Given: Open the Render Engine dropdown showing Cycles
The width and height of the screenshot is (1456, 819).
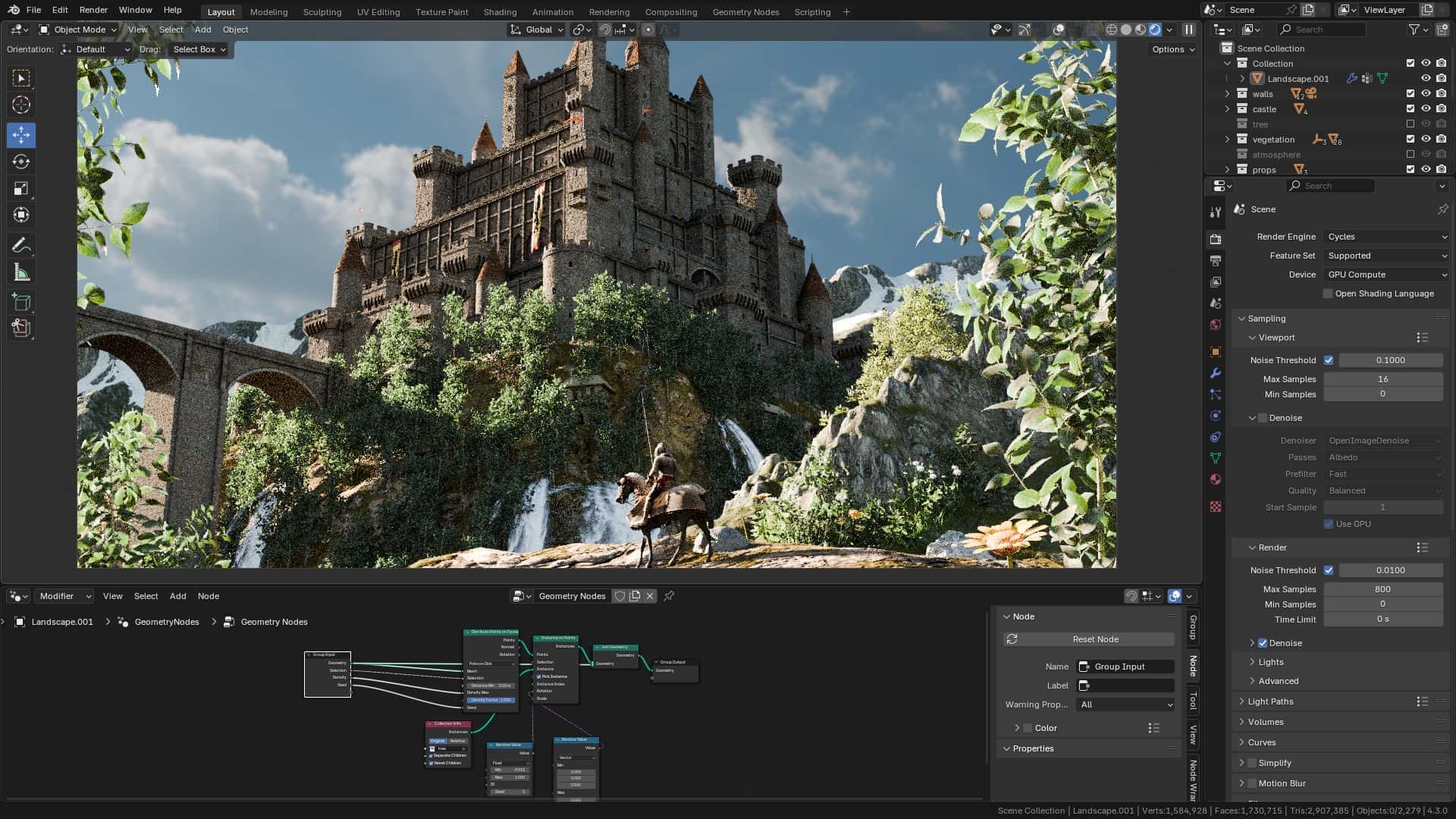Looking at the screenshot, I should coord(1386,237).
